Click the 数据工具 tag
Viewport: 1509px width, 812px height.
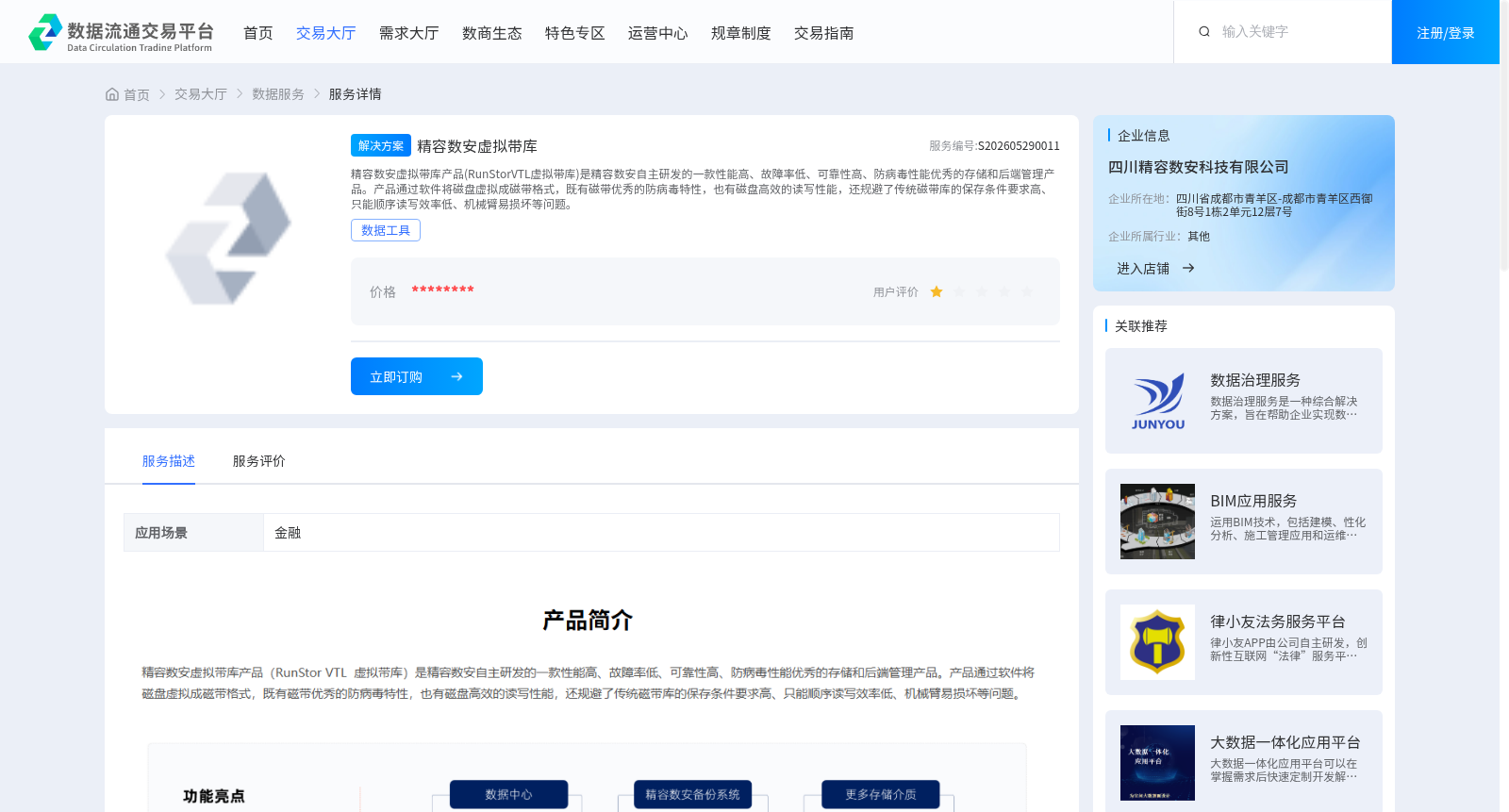386,230
